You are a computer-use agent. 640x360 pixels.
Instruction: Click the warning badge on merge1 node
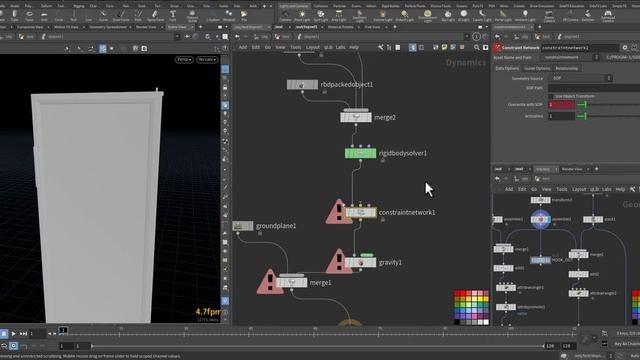point(270,282)
